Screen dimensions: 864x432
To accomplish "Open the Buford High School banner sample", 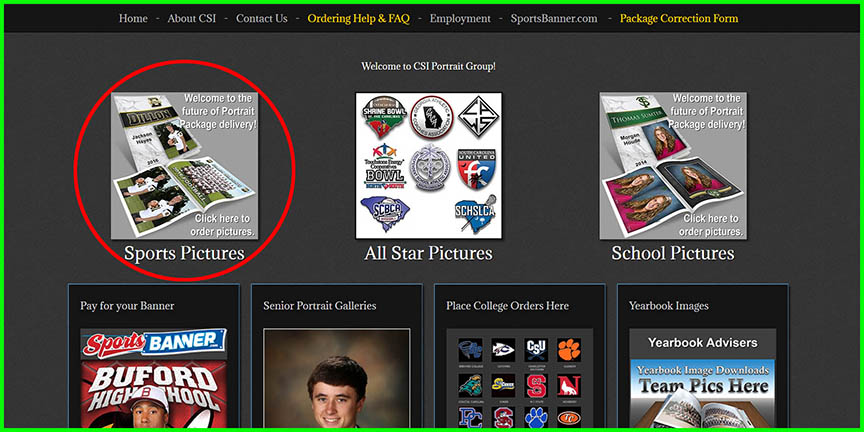I will pos(154,395).
